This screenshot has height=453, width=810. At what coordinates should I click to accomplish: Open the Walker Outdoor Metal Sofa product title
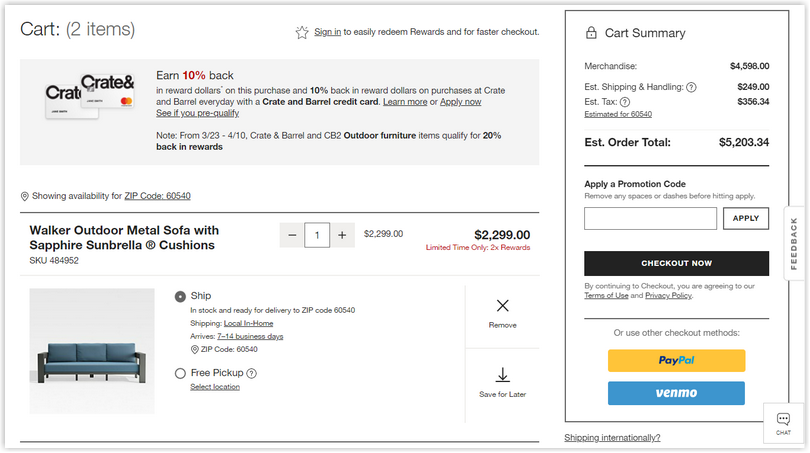[x=124, y=238]
